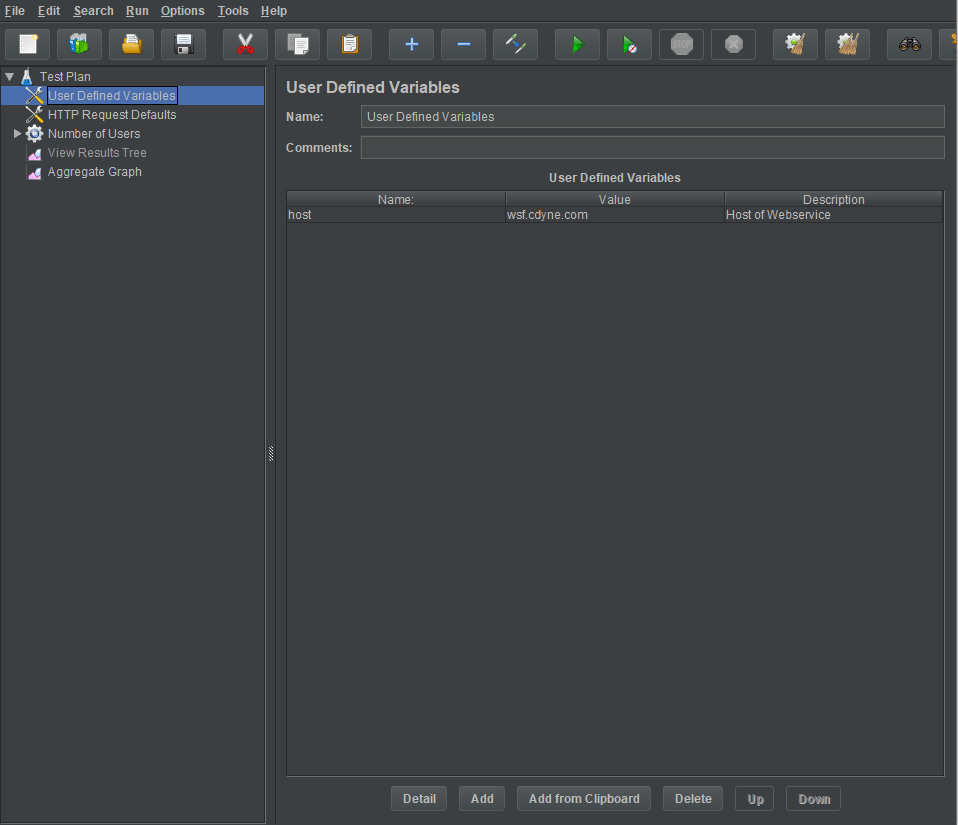Click the Add from Clipboard button
The height and width of the screenshot is (825, 958).
click(x=583, y=798)
